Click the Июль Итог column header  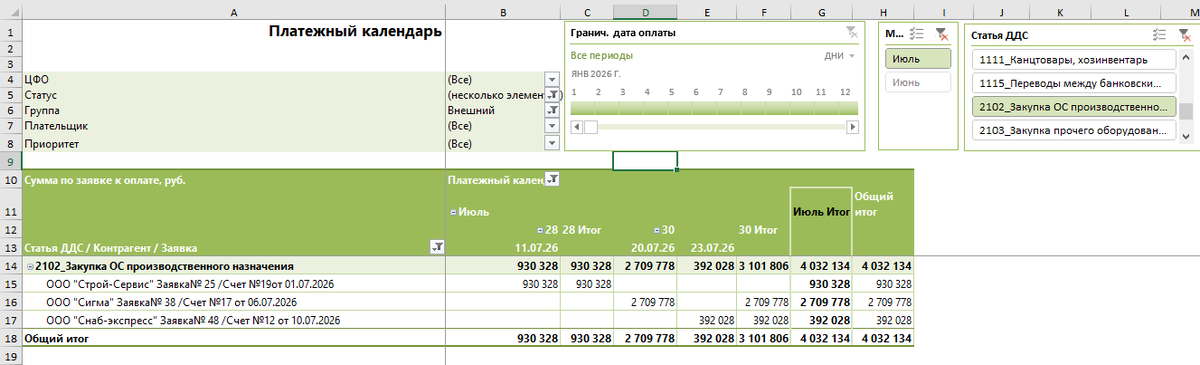821,212
